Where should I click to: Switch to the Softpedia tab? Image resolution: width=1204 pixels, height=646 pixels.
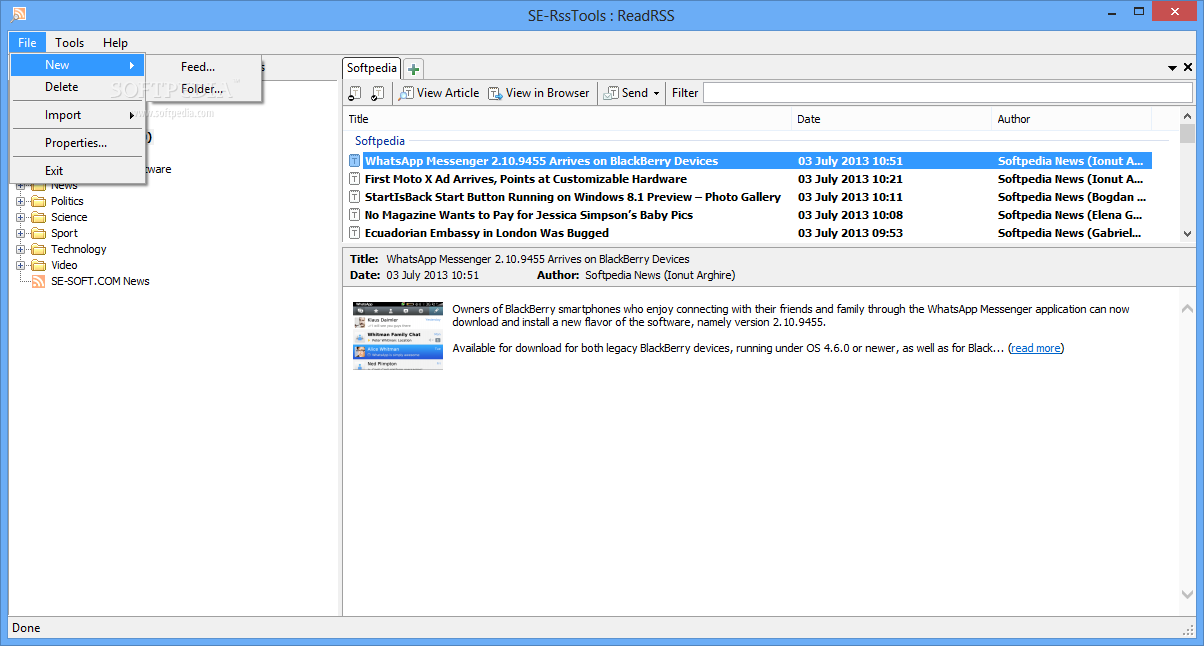(372, 68)
